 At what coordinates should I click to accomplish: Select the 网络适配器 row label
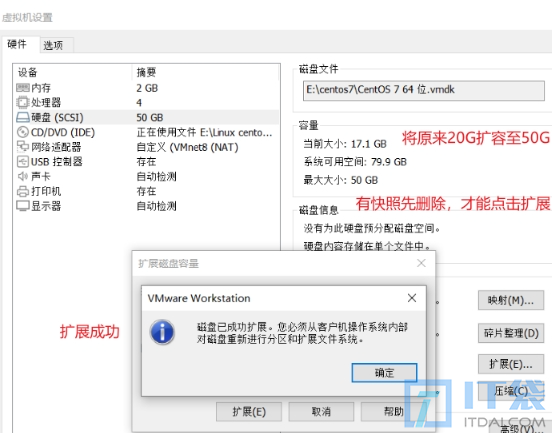click(56, 147)
